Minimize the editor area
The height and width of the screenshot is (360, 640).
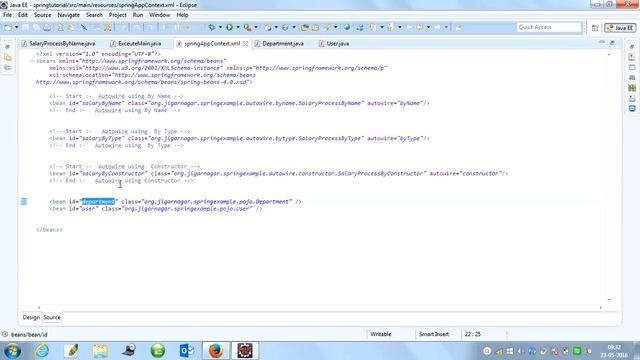(602, 42)
